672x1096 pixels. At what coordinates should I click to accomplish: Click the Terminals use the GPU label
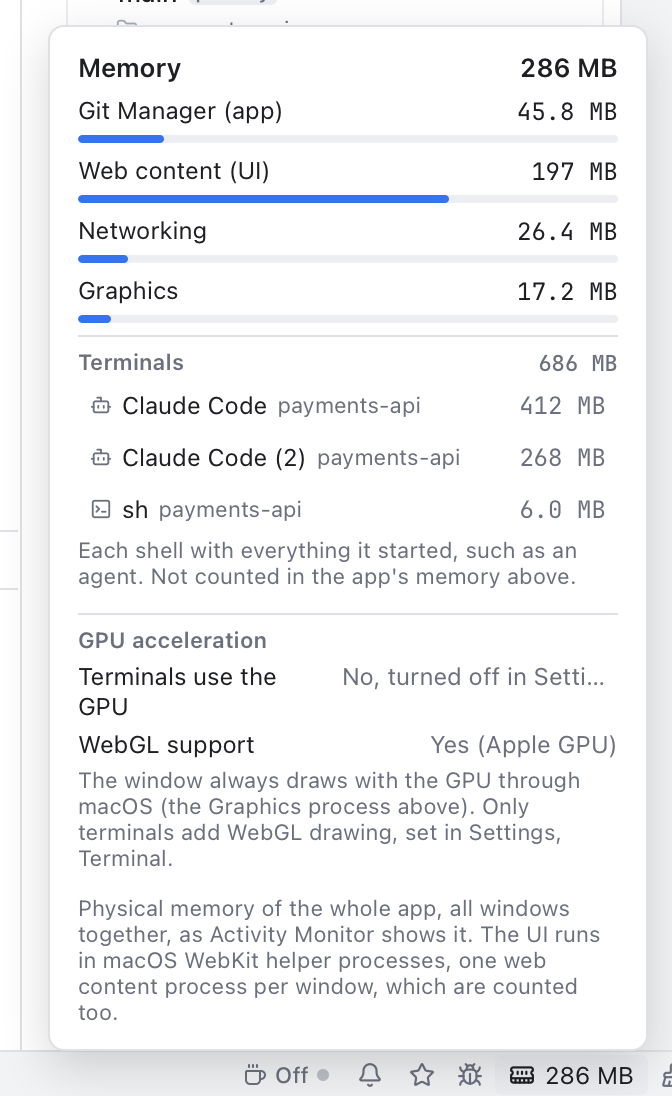177,692
